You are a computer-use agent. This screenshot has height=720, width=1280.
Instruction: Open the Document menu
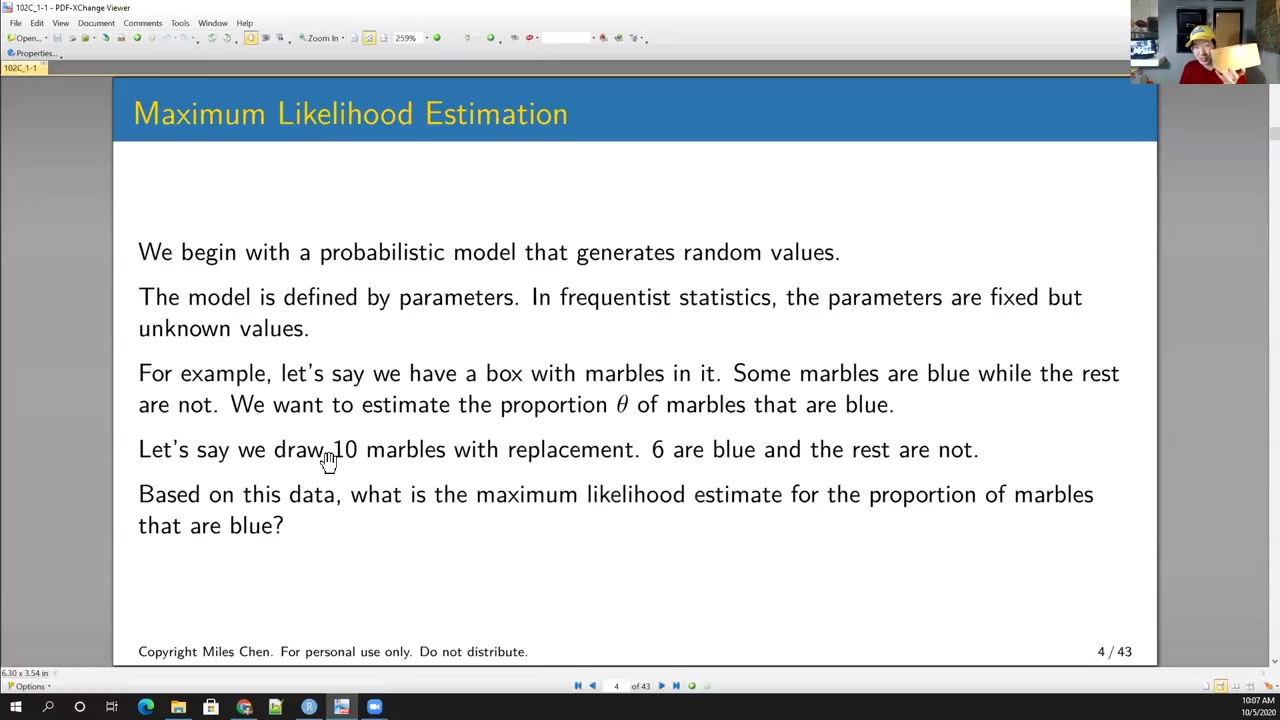tap(96, 23)
